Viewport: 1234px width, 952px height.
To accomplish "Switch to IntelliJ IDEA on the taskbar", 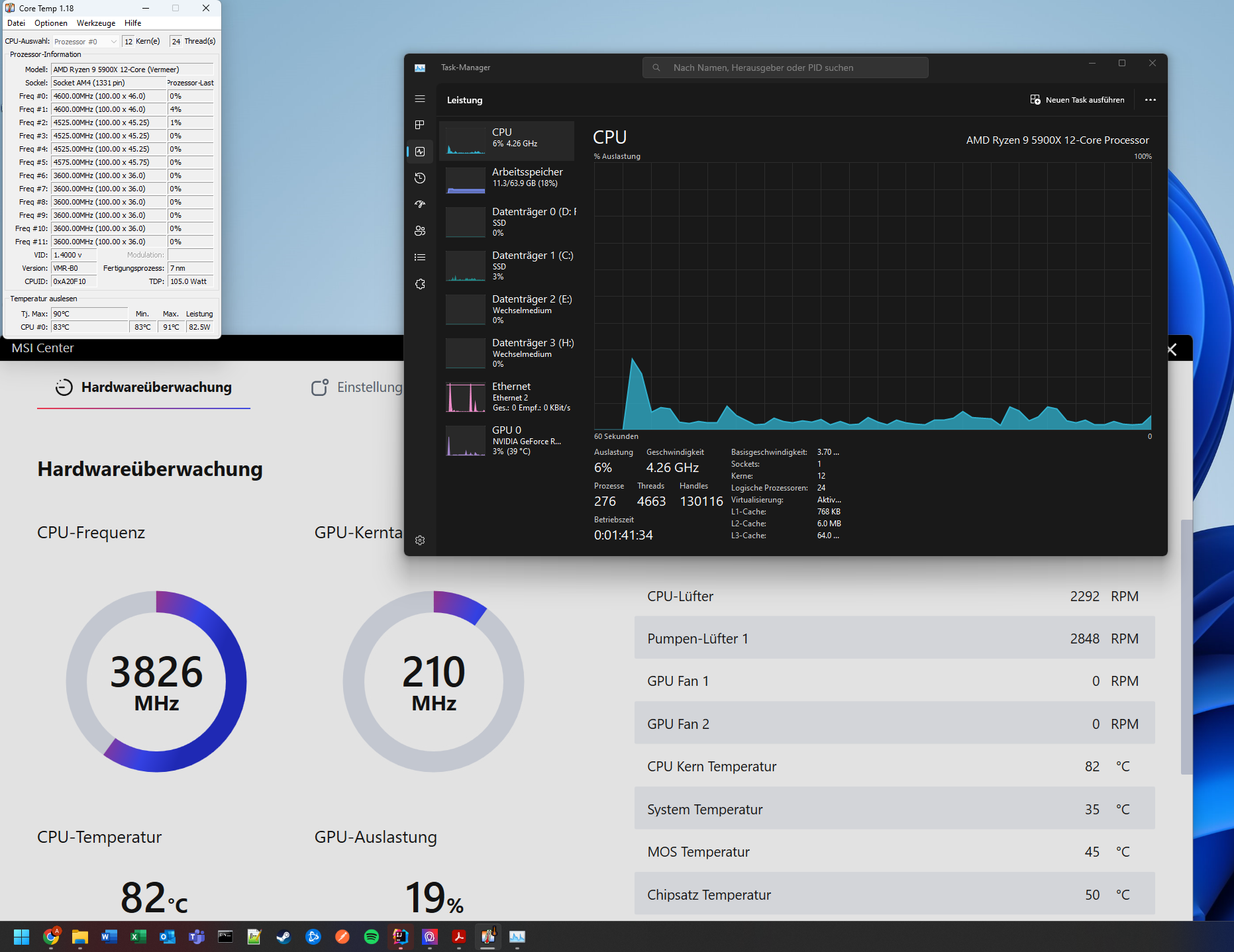I will (x=401, y=937).
